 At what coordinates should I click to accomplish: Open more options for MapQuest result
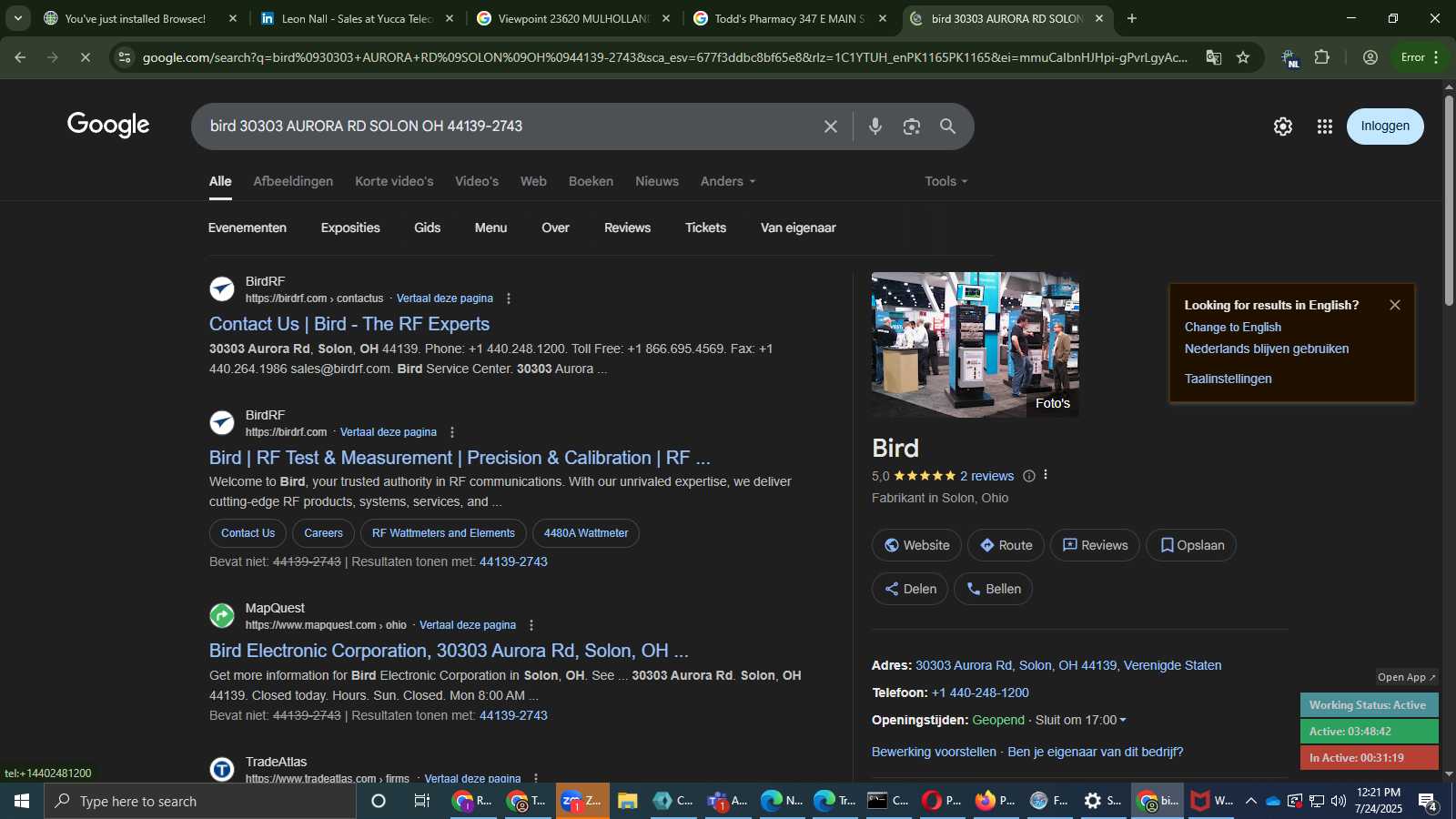[x=531, y=625]
